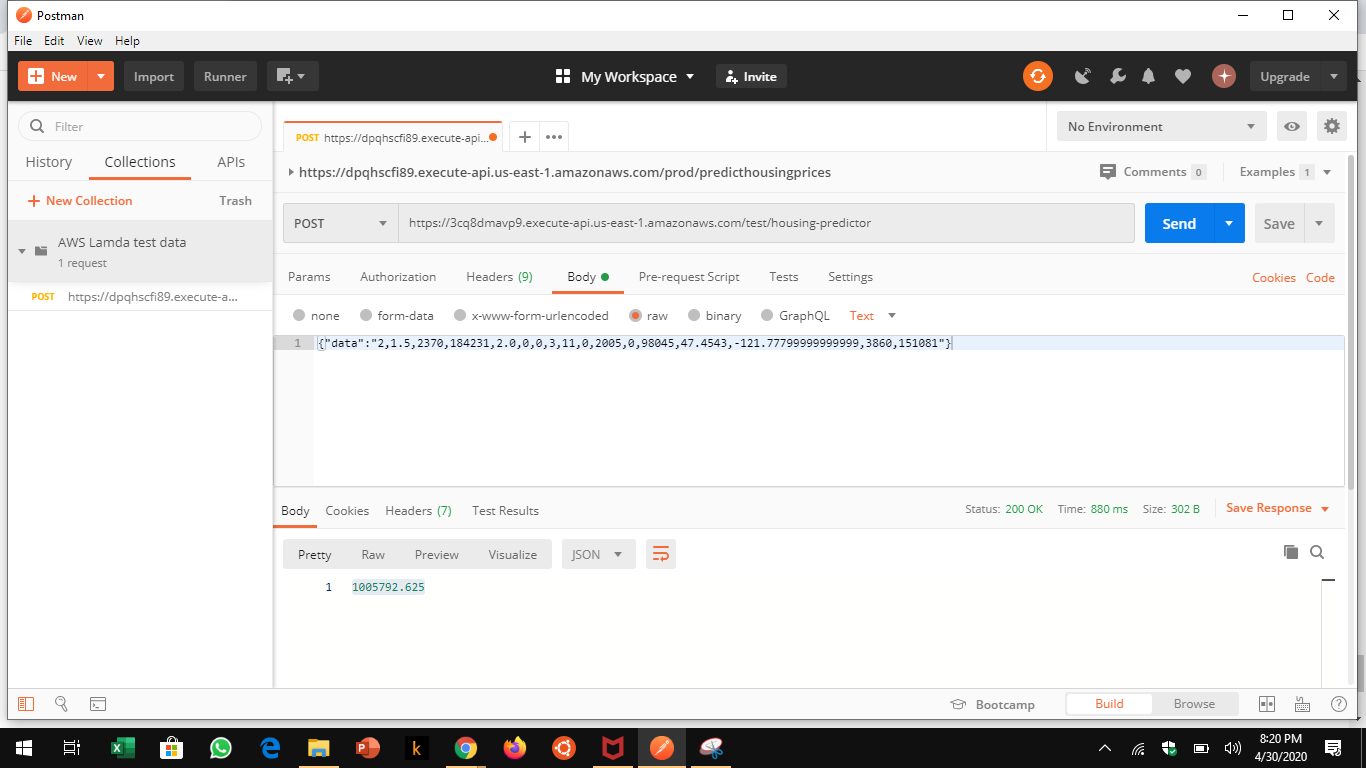Switch to the Headers (9) tab
This screenshot has width=1366, height=768.
(x=499, y=277)
